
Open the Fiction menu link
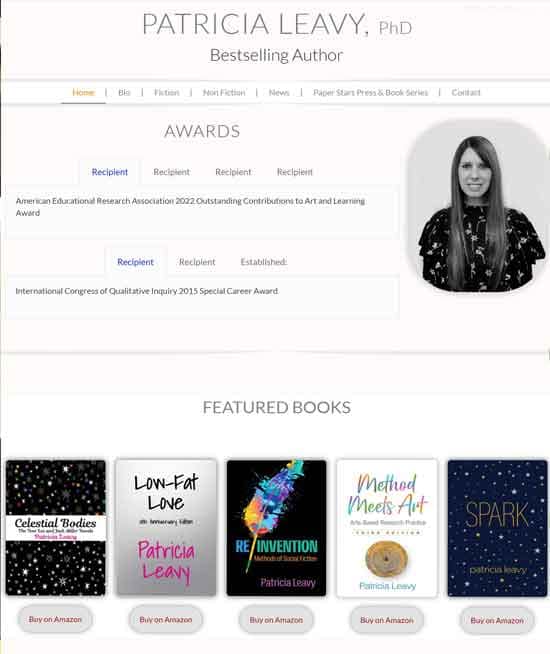(x=166, y=93)
